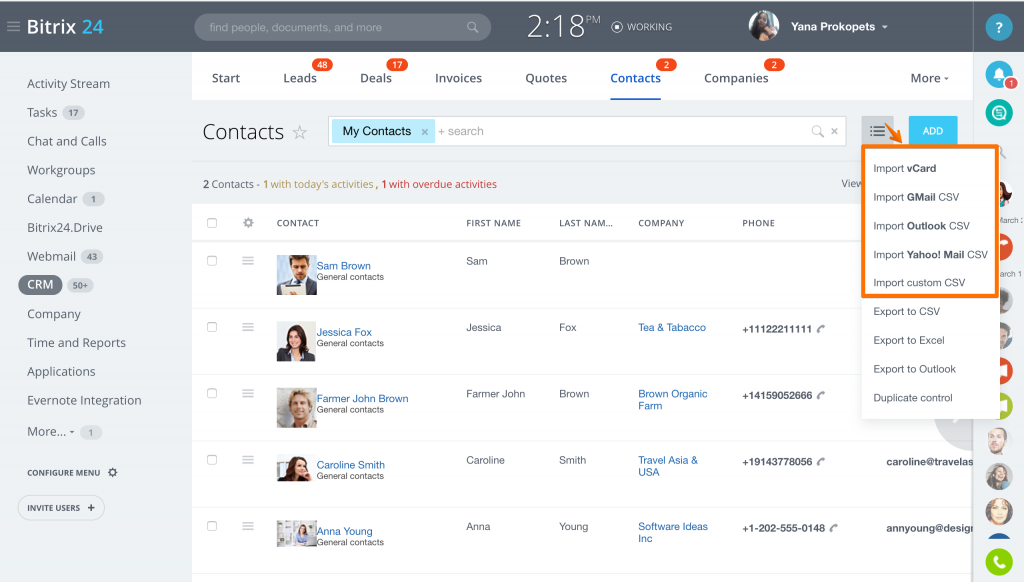
Task: Open Sam Brown contact link
Action: pyautogui.click(x=344, y=266)
